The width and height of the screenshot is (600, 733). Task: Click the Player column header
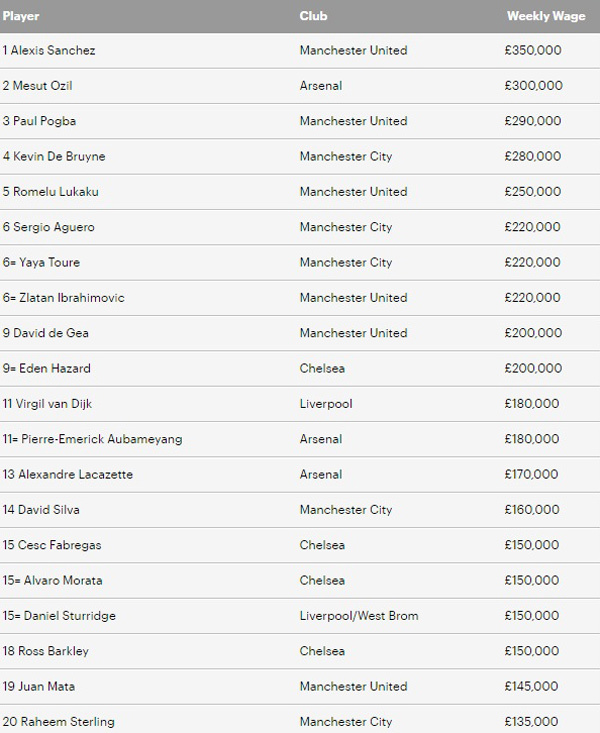pyautogui.click(x=21, y=16)
